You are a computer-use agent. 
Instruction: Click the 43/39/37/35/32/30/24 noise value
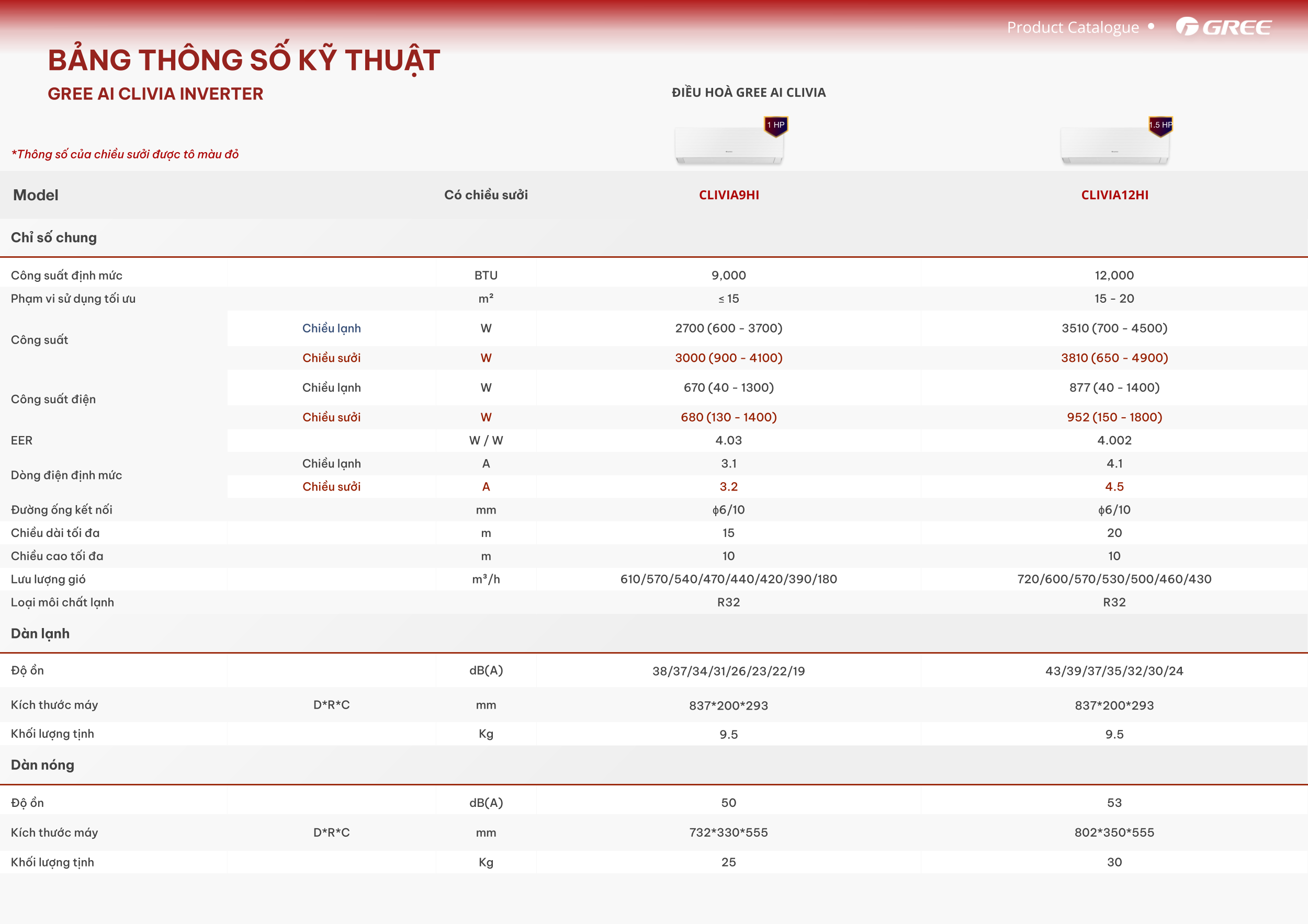[1114, 671]
